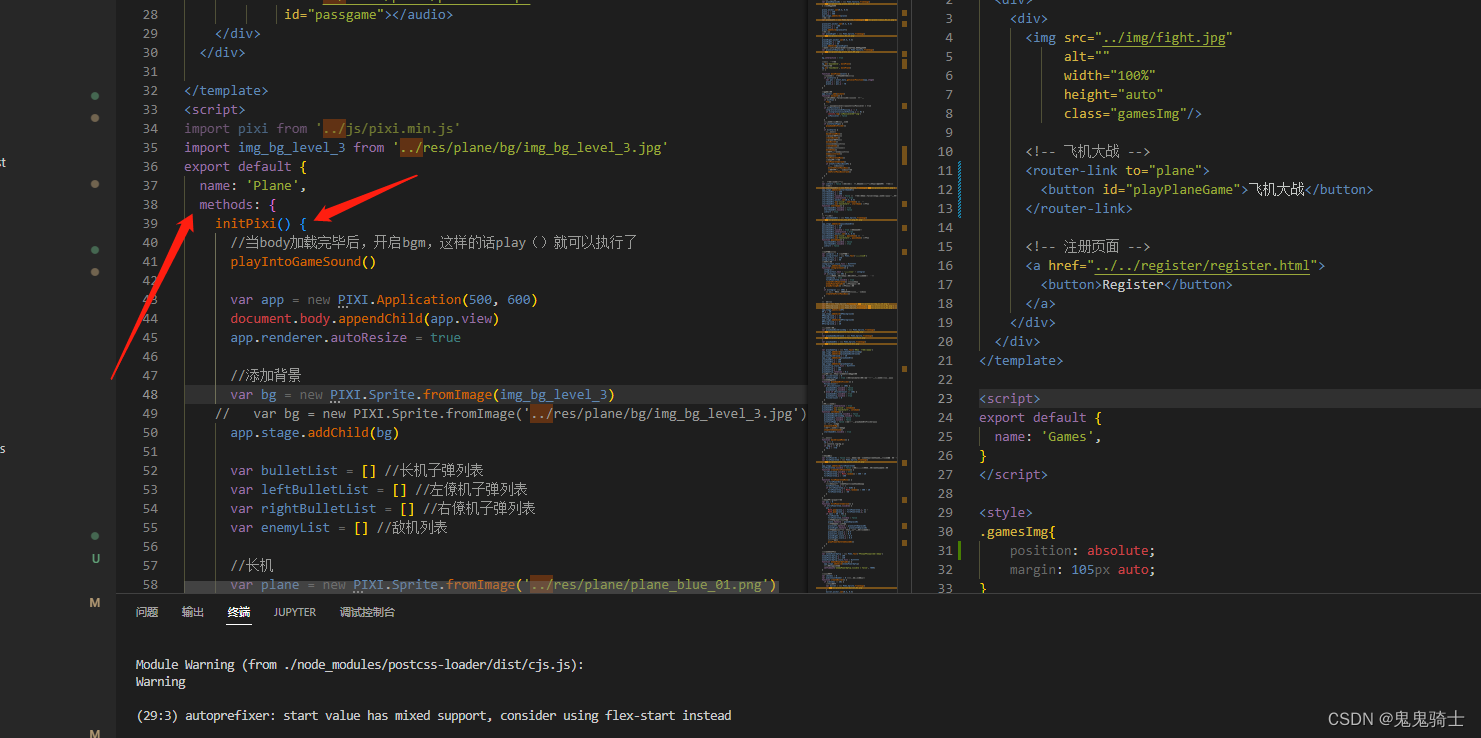This screenshot has height=738, width=1481.
Task: Click 'fromImage(img_bg_level_3)' on line 48
Action: pyautogui.click(x=519, y=394)
